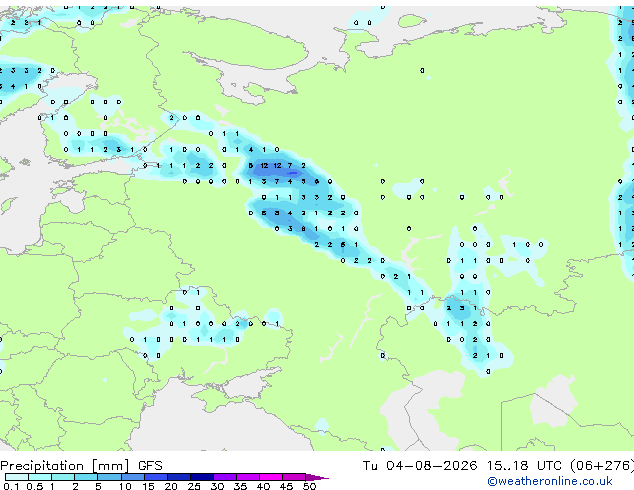The width and height of the screenshot is (634, 490).
Task: Click the 30–35 mm purple legend swatch
Action: click(x=224, y=477)
